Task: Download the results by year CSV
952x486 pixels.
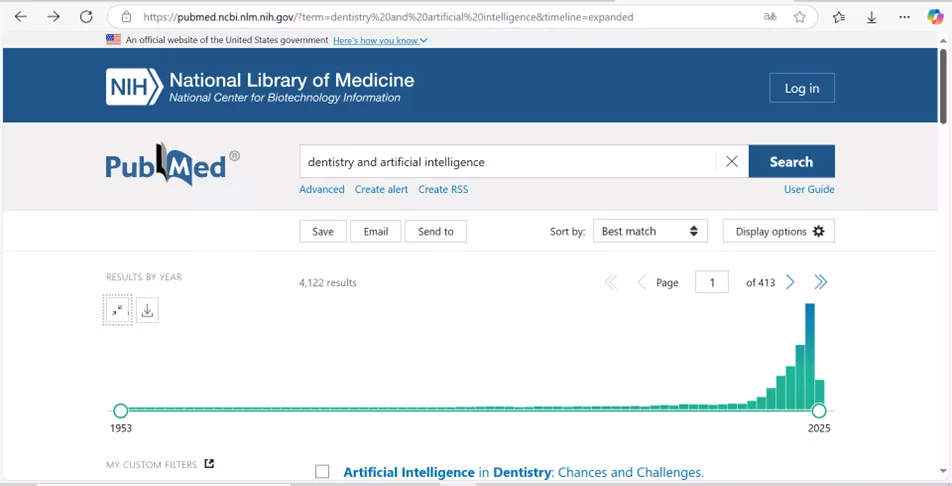Action: [147, 310]
